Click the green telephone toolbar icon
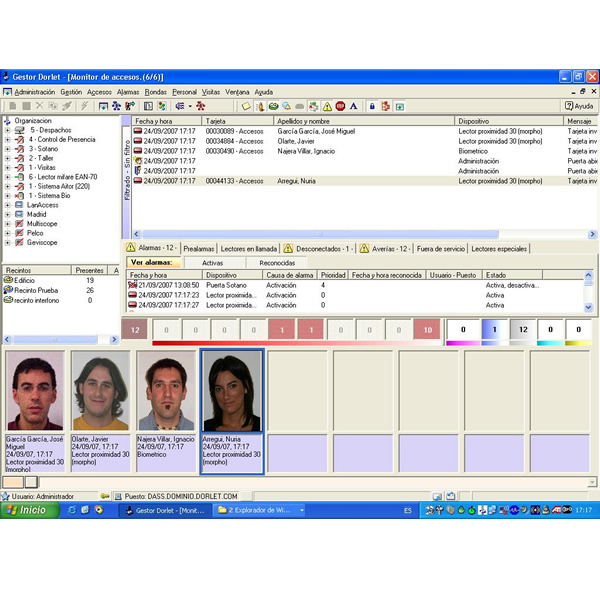The width and height of the screenshot is (600, 600). pyautogui.click(x=273, y=106)
